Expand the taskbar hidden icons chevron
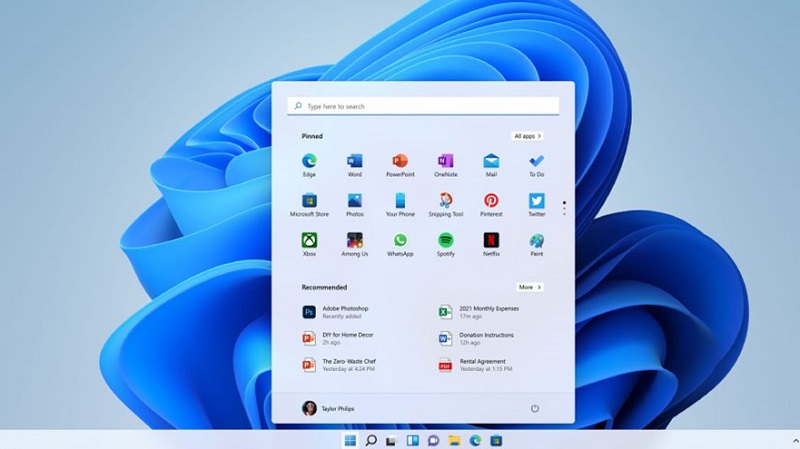800x449 pixels. tap(795, 440)
